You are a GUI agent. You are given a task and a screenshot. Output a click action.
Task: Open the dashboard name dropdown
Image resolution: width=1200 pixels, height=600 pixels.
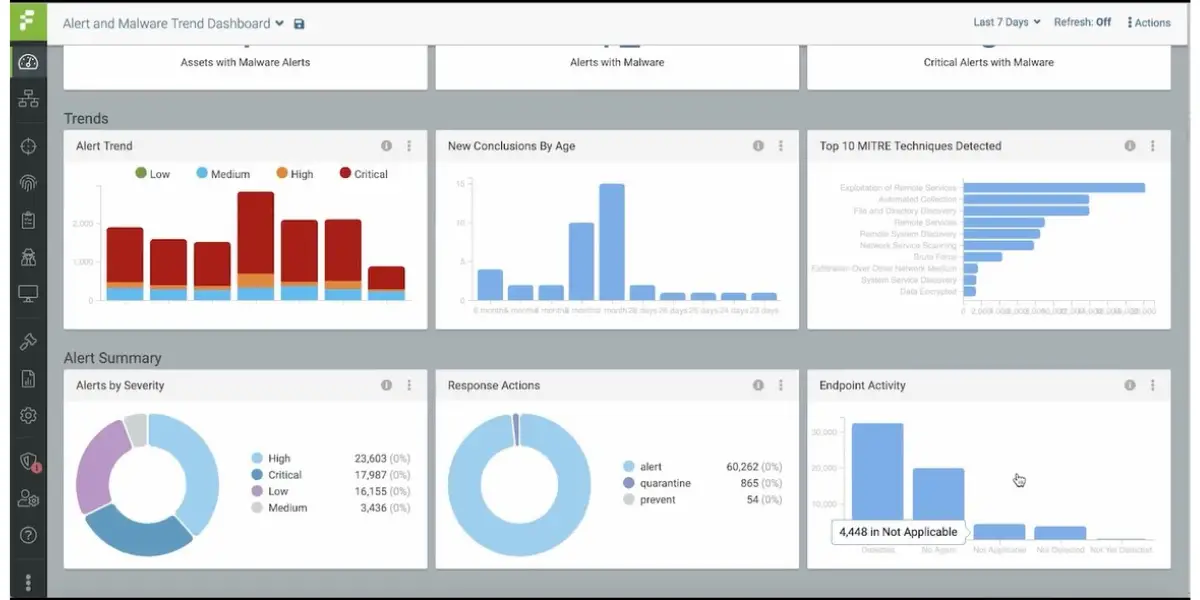173,23
